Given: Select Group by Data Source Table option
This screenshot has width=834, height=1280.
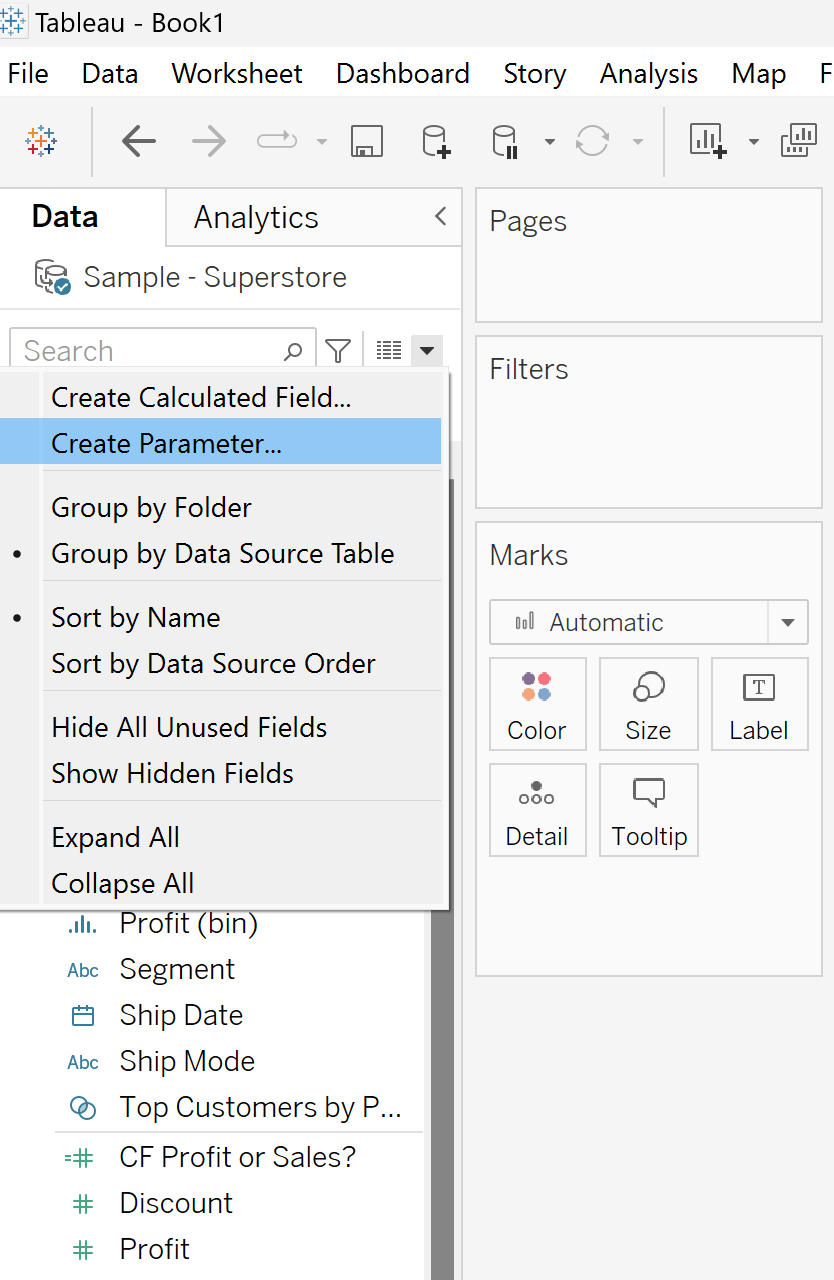Looking at the screenshot, I should tap(222, 554).
